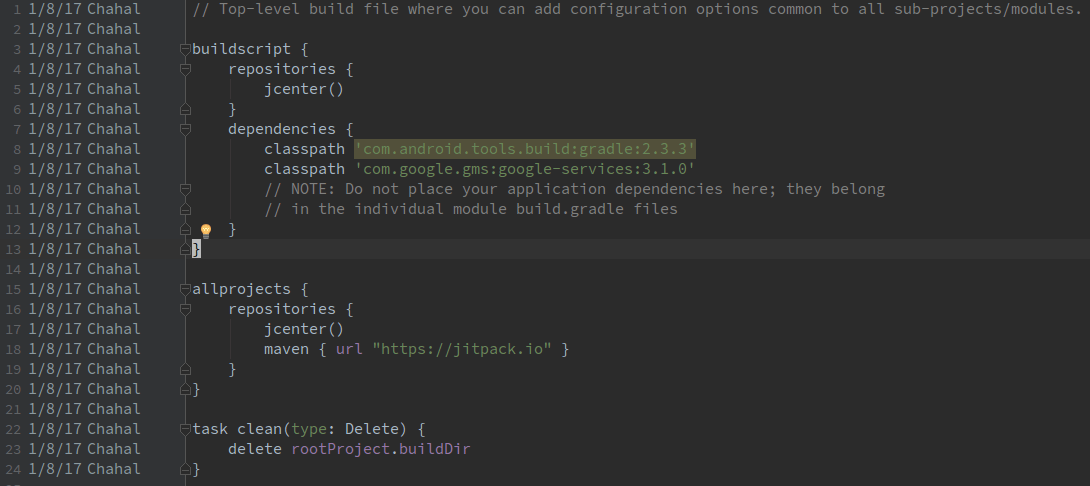Viewport: 1090px width, 486px height.
Task: Collapse the allprojects block fold marker
Action: coord(185,289)
